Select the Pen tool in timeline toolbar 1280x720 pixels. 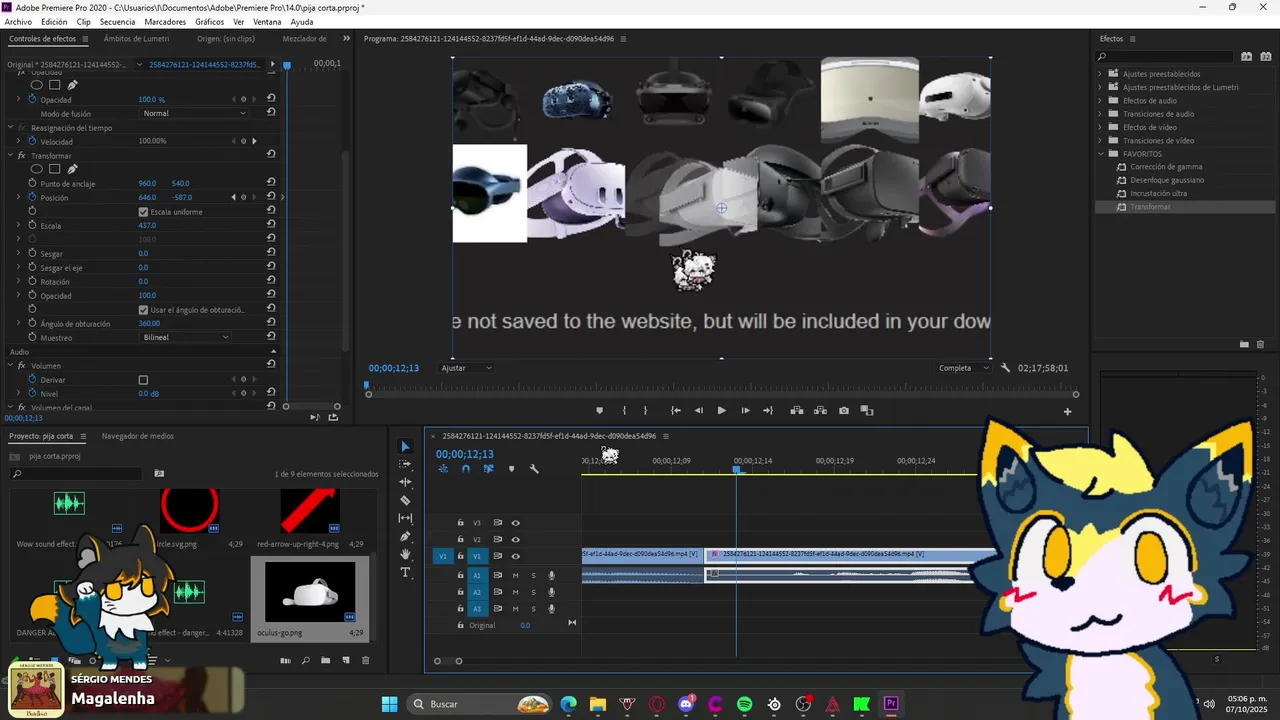point(405,536)
